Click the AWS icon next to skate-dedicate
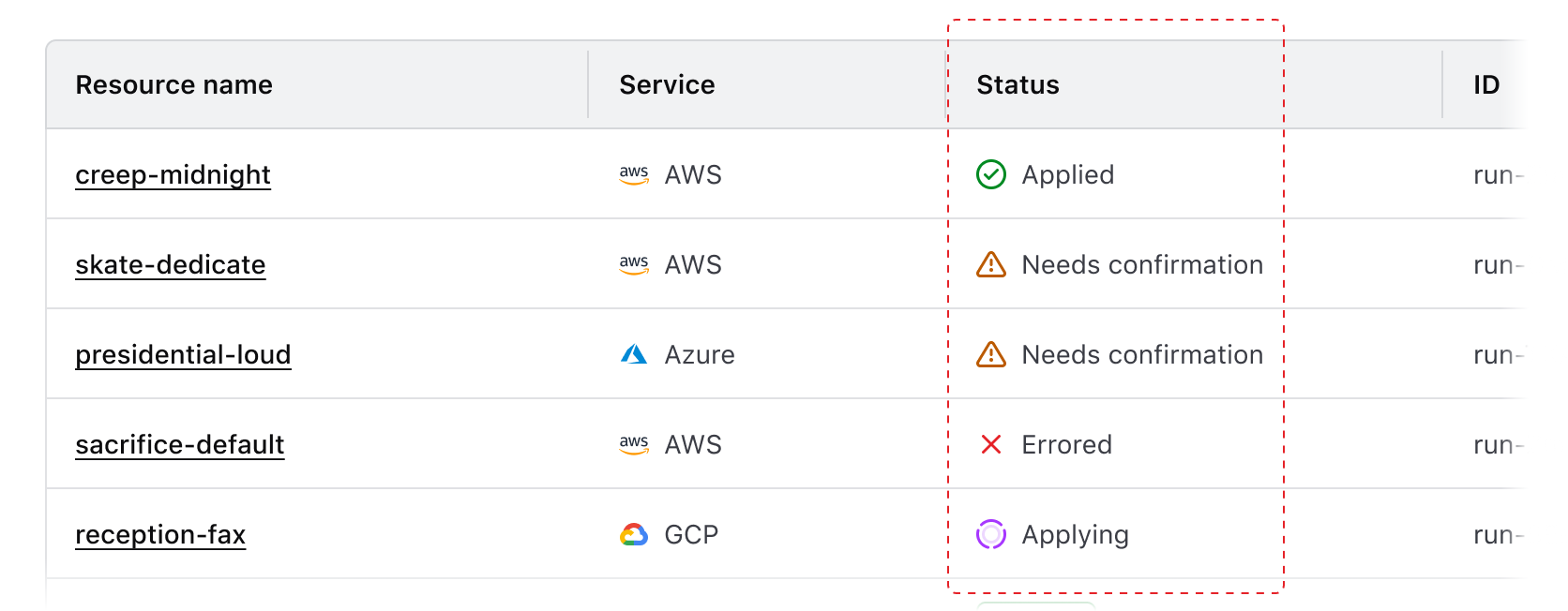The image size is (1568, 611). pyautogui.click(x=634, y=264)
